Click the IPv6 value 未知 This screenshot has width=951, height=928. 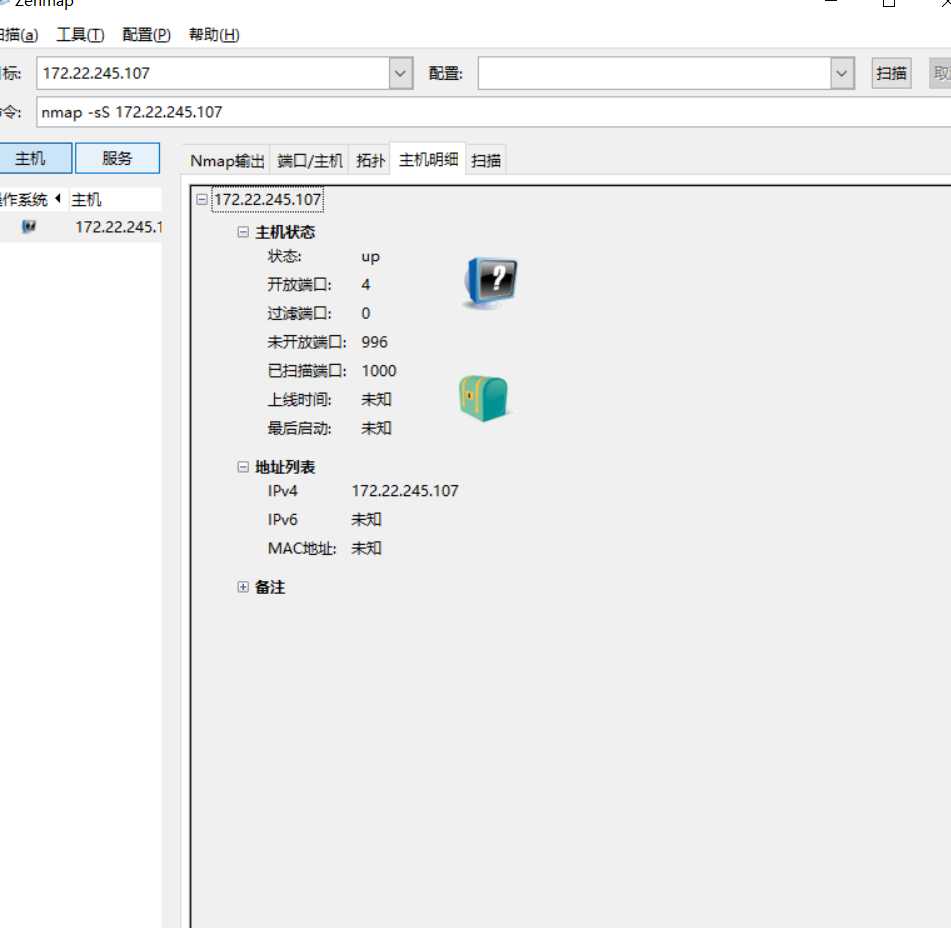pos(366,520)
